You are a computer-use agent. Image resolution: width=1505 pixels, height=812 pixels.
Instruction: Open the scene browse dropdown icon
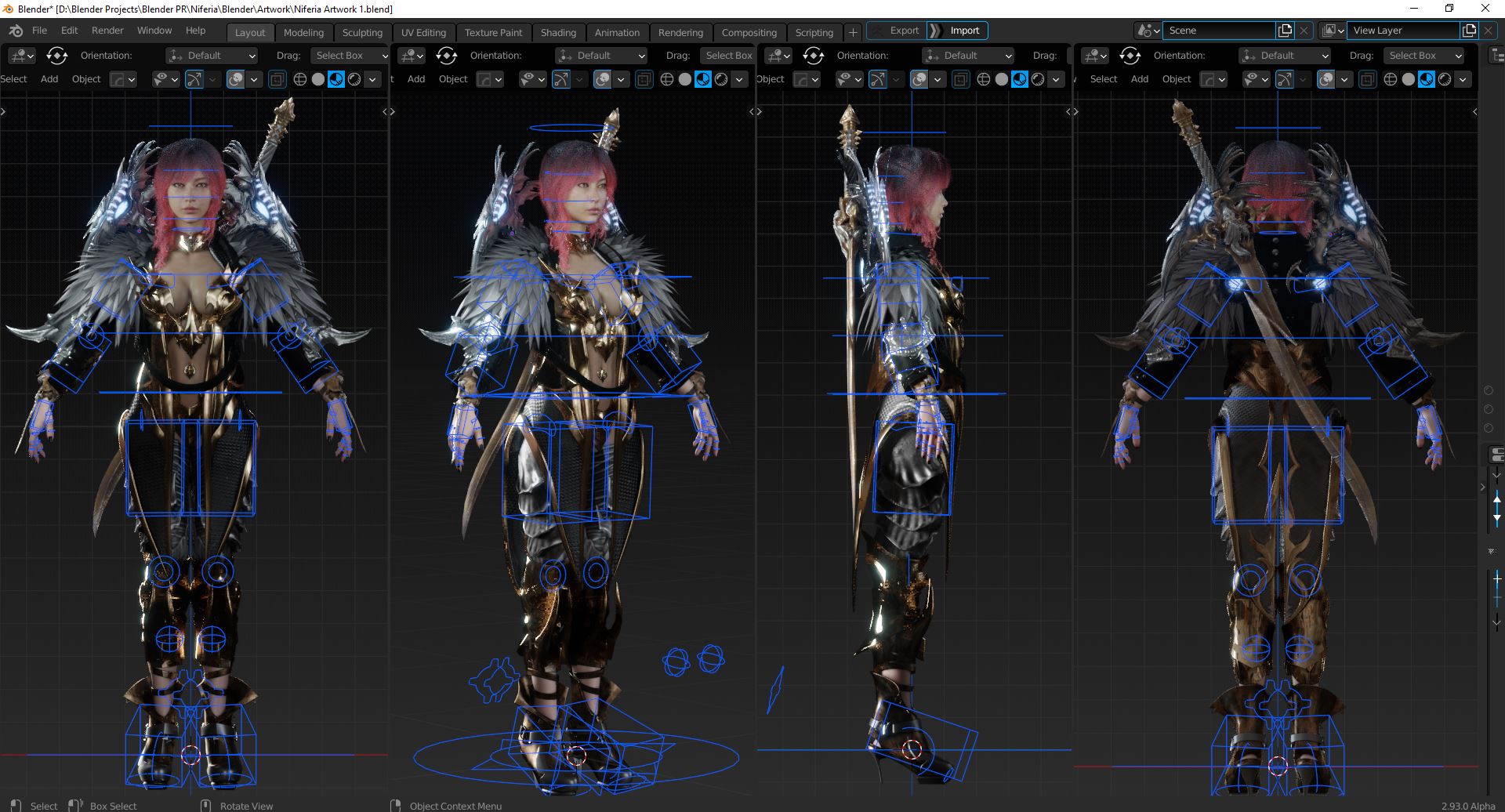pyautogui.click(x=1148, y=31)
